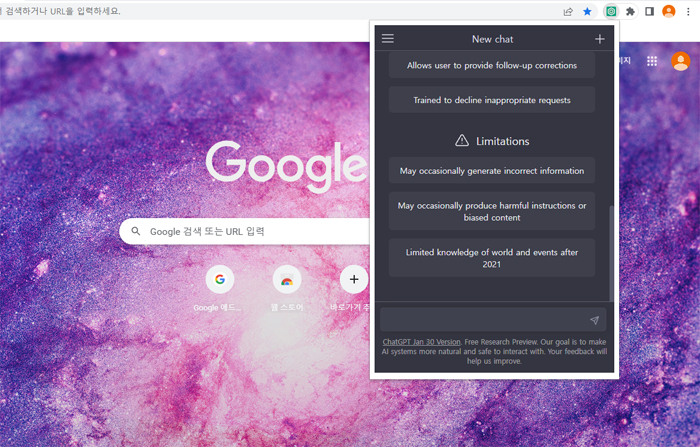The image size is (700, 447).
Task: Click the share page icon in address bar
Action: 568,12
